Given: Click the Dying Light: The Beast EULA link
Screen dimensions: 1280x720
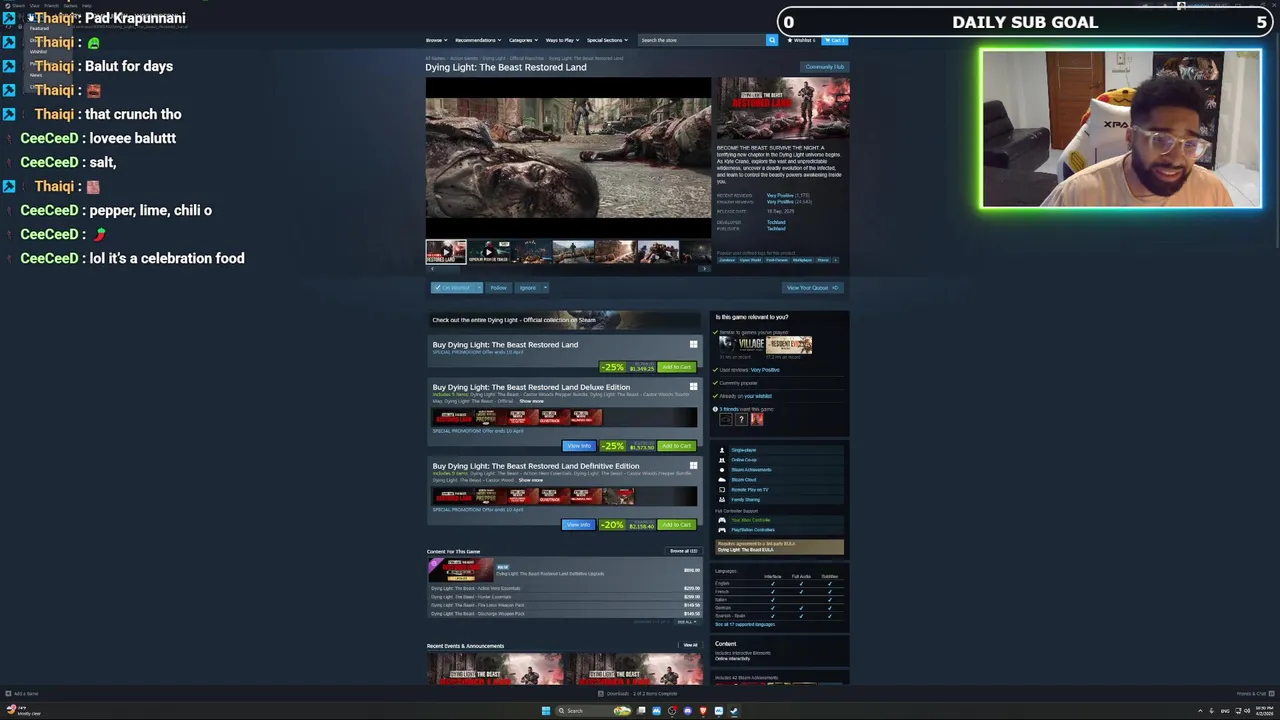Looking at the screenshot, I should click(746, 550).
